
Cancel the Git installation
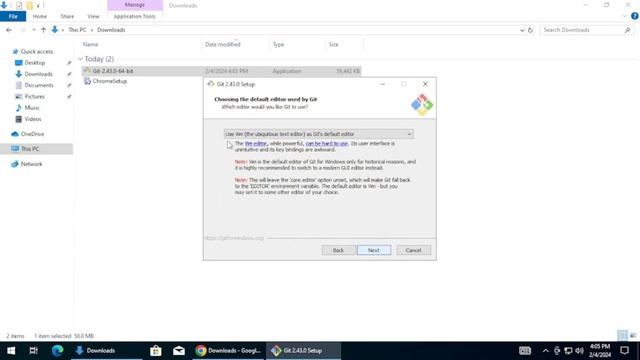[413, 250]
